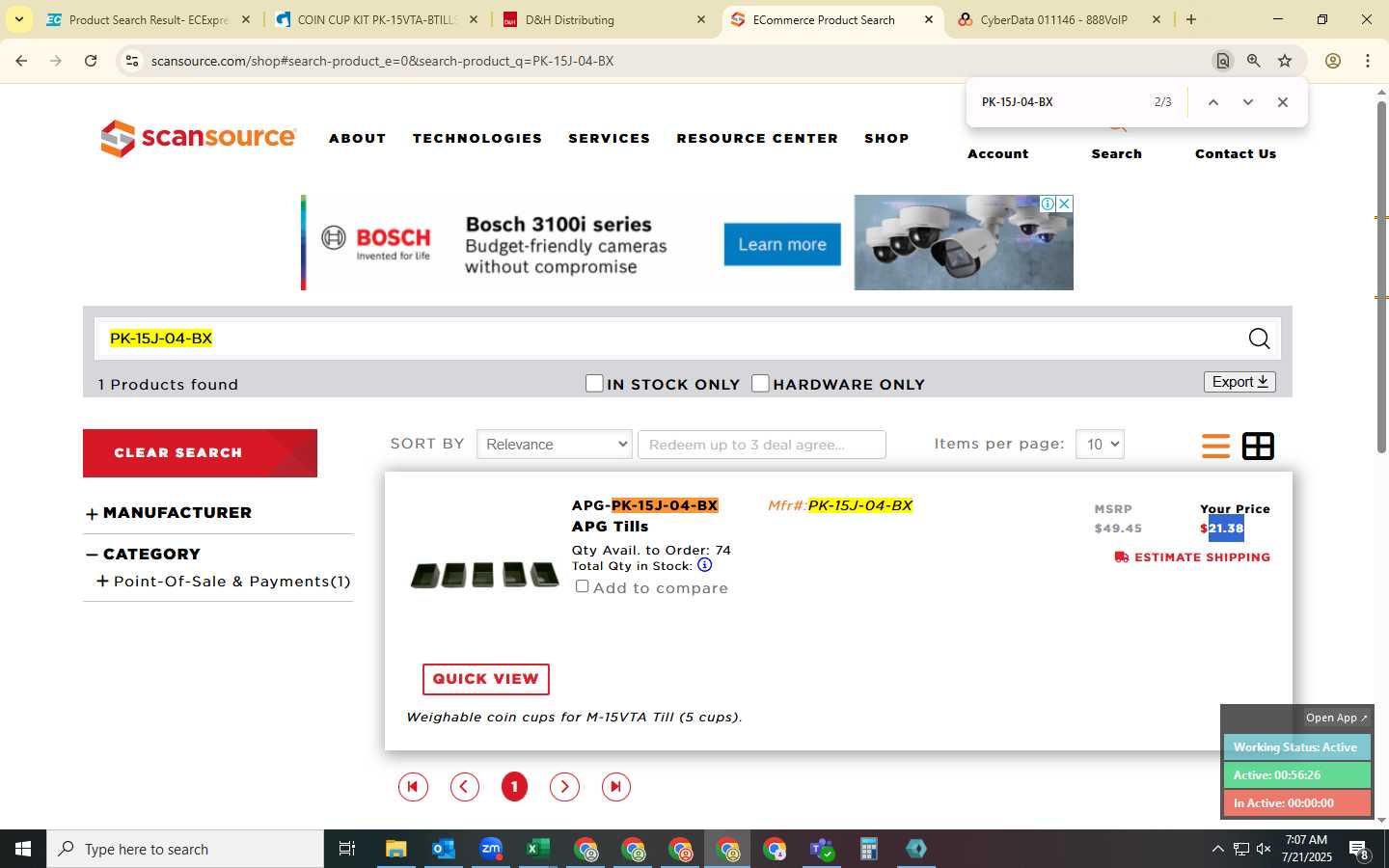Open the Sort By Relevance dropdown
Viewport: 1389px width, 868px height.
coord(555,445)
